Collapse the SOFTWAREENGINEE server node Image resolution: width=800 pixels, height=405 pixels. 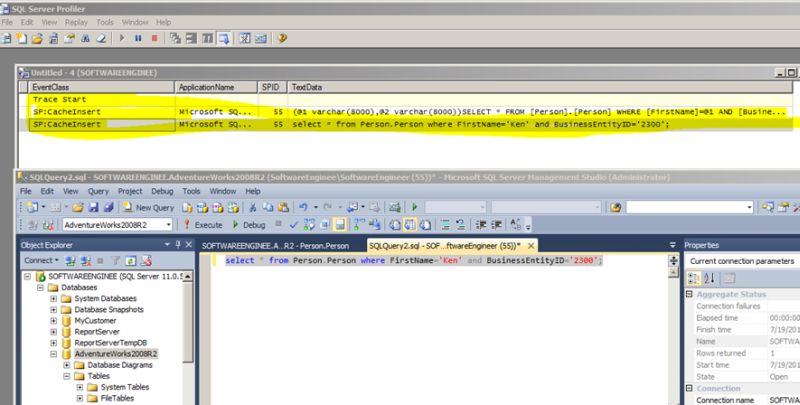(28, 276)
